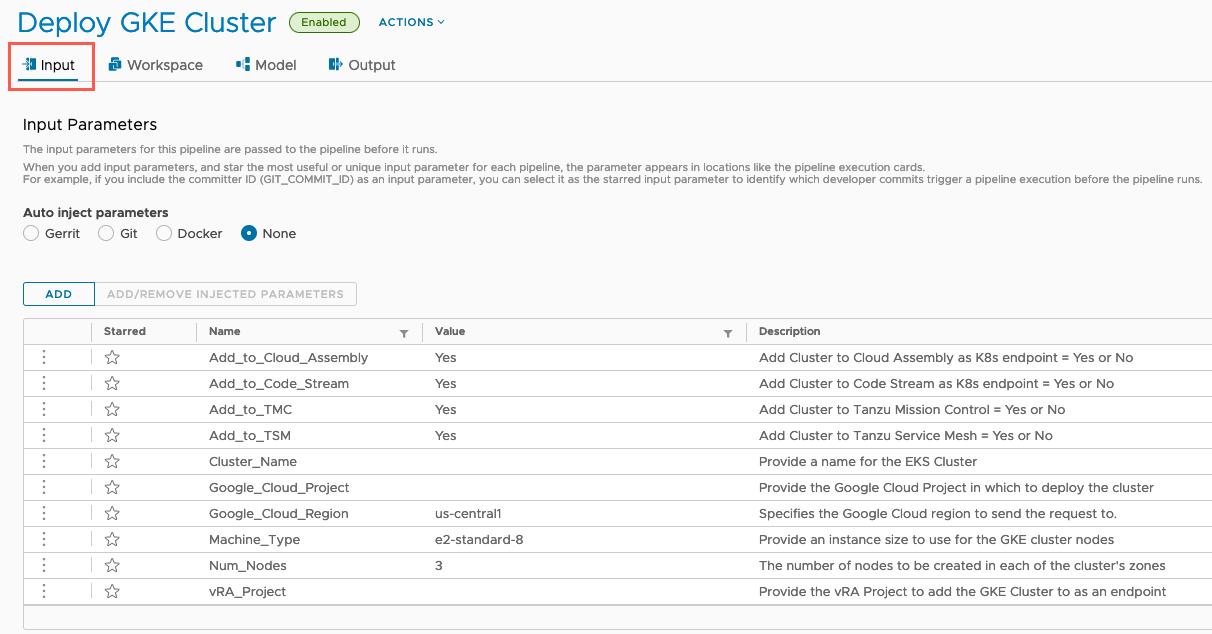Viewport: 1212px width, 634px height.
Task: Open row actions menu for Add_to_TSM
Action: [44, 435]
